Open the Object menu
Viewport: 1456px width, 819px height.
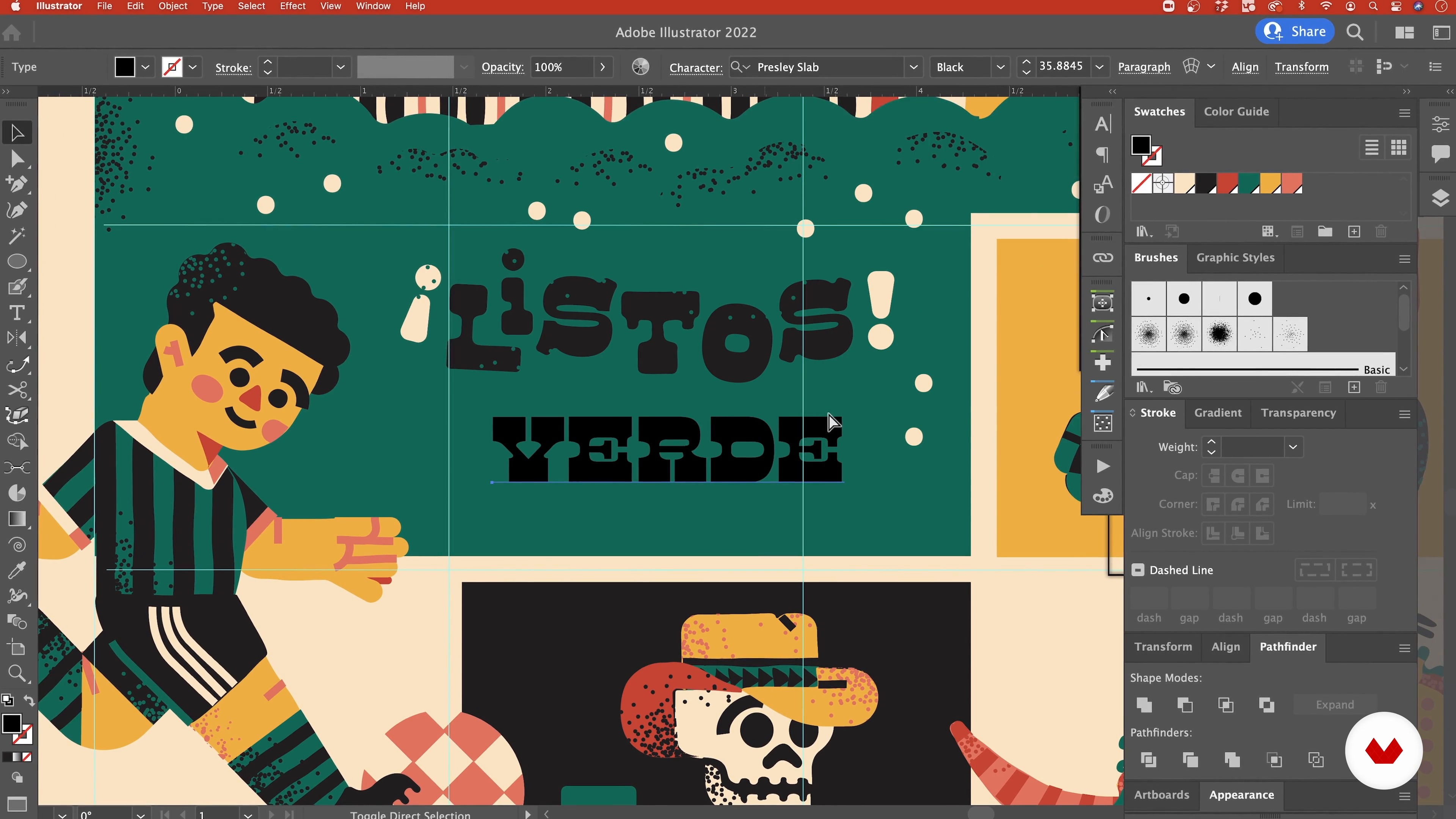pos(173,6)
